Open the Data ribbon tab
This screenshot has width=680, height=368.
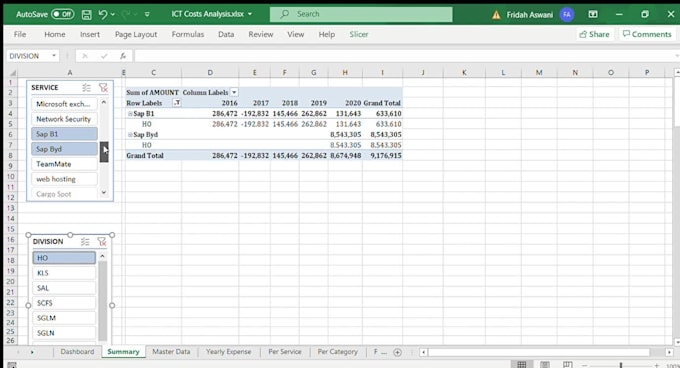pyautogui.click(x=226, y=34)
